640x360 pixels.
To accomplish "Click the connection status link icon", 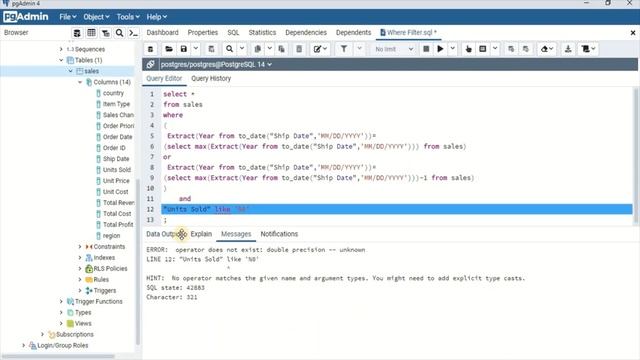I will tap(151, 64).
